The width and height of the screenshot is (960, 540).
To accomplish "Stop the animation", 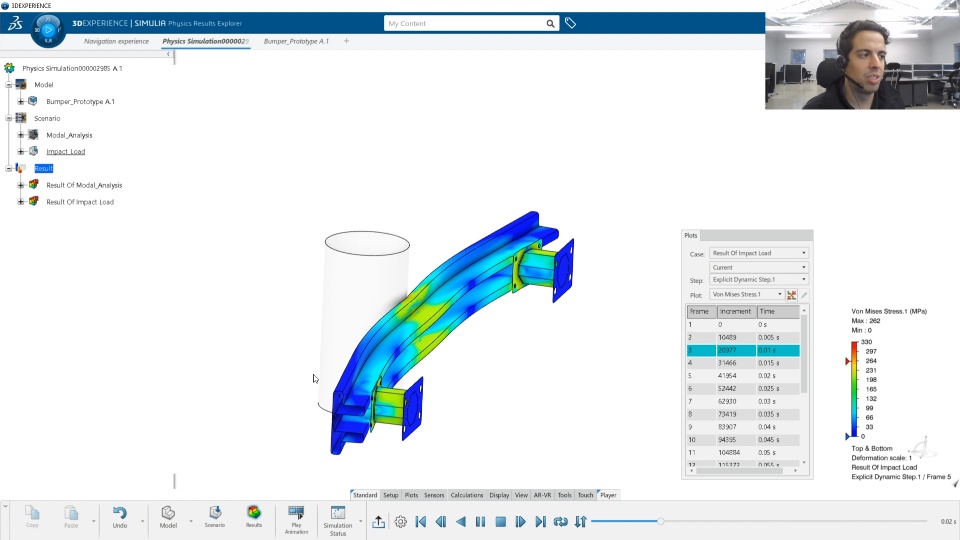I will [x=500, y=522].
